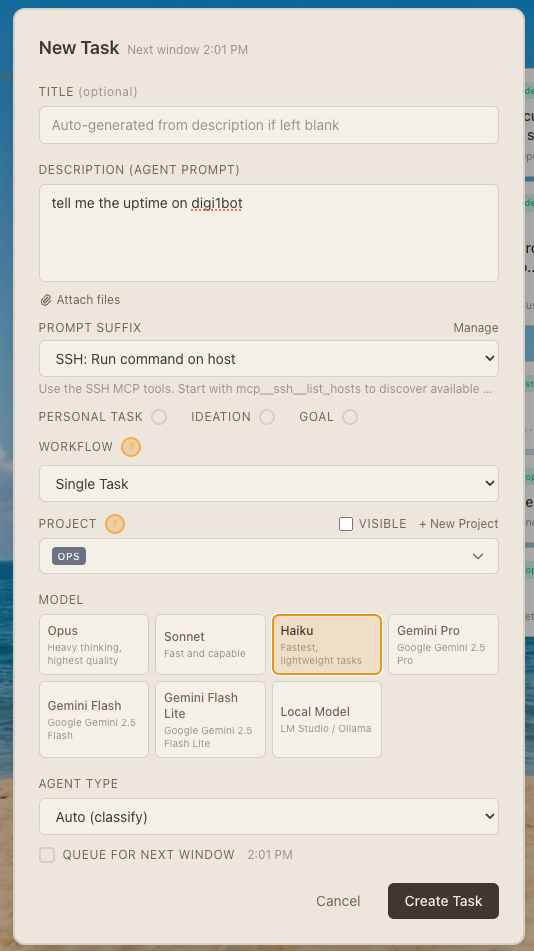Screen dimensions: 534x951
Task: Open the Workflow Single Task dropdown
Action: tap(269, 483)
